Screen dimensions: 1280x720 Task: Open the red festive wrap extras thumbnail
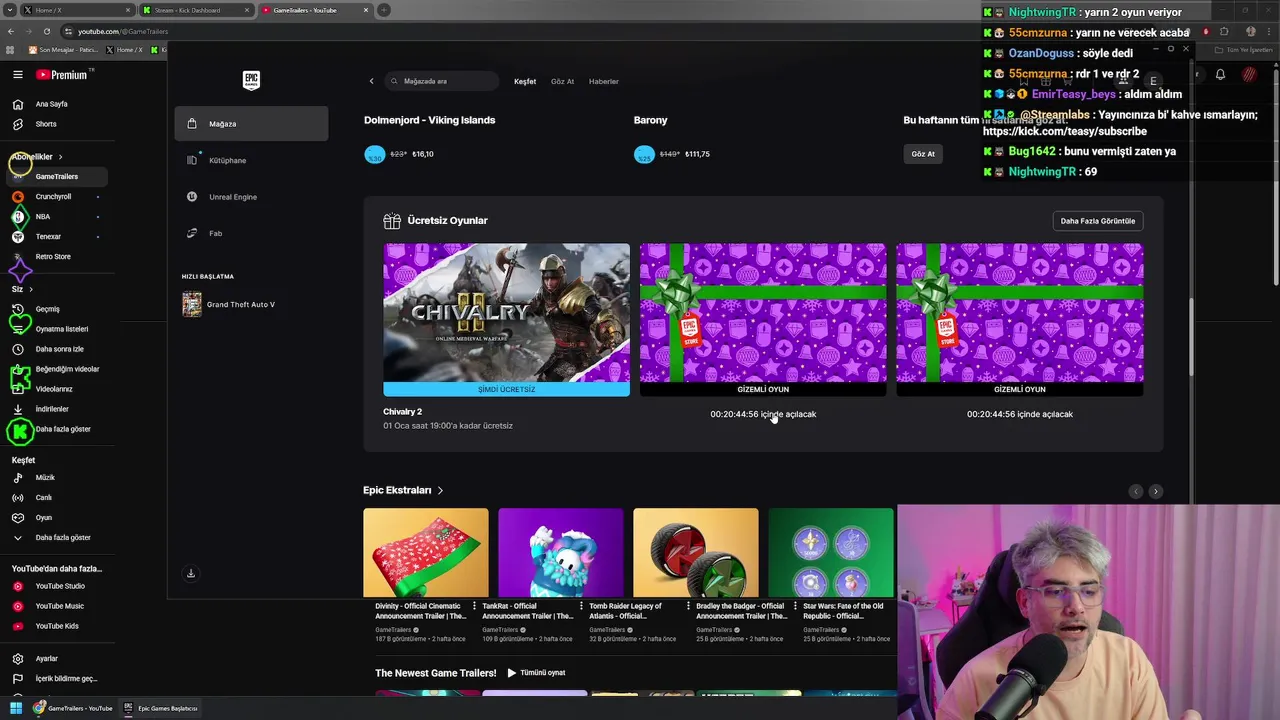pyautogui.click(x=426, y=552)
